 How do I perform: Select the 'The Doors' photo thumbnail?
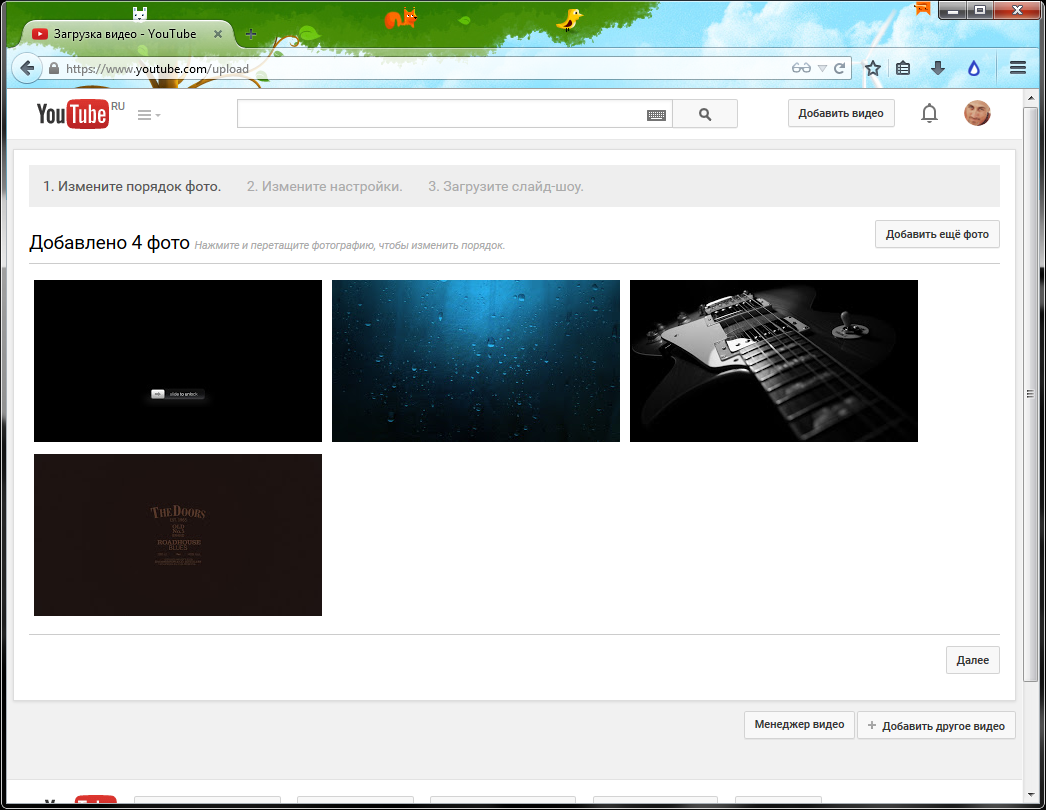(178, 535)
